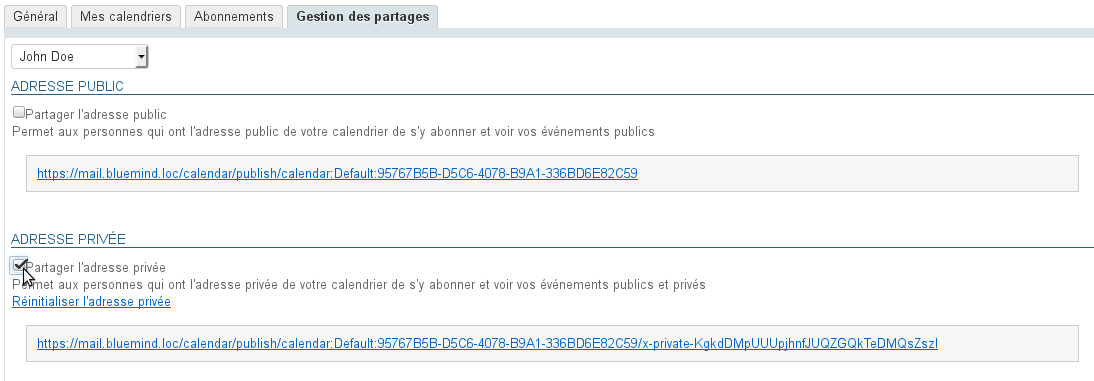Open the public calendar publish URL link

click(x=337, y=173)
